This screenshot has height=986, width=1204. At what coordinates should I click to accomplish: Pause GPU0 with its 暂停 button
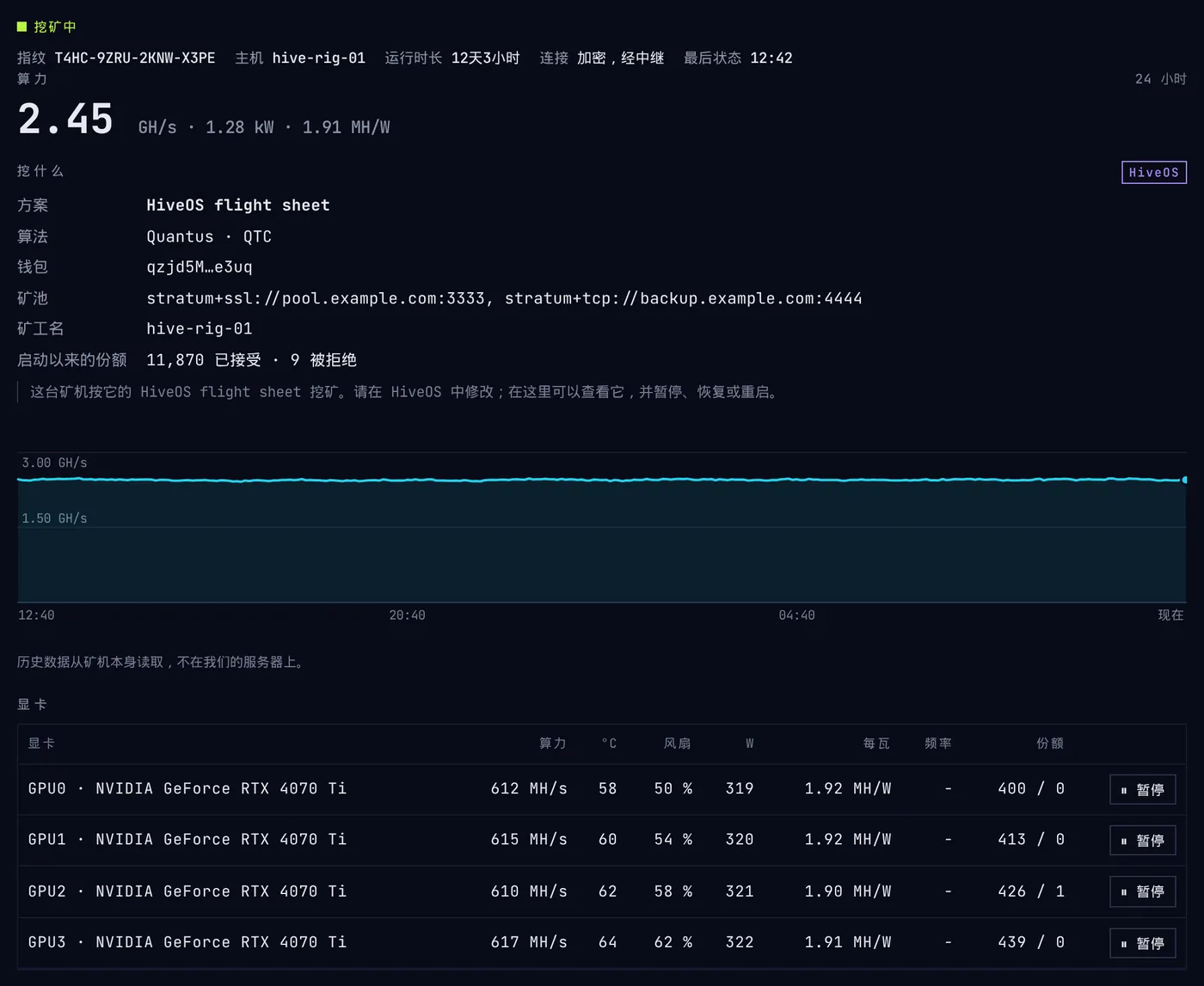click(1142, 790)
